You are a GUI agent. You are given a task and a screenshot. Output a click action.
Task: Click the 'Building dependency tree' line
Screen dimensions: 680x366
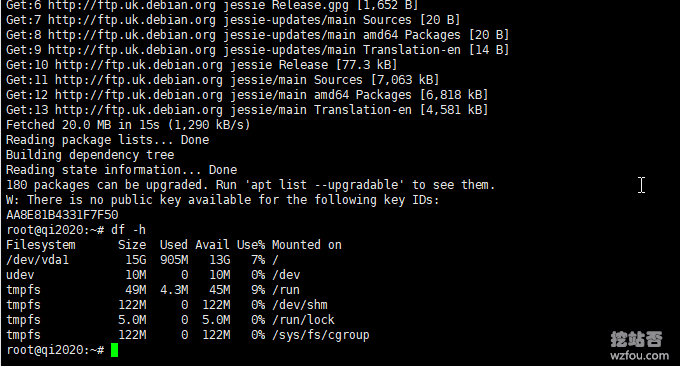90,155
